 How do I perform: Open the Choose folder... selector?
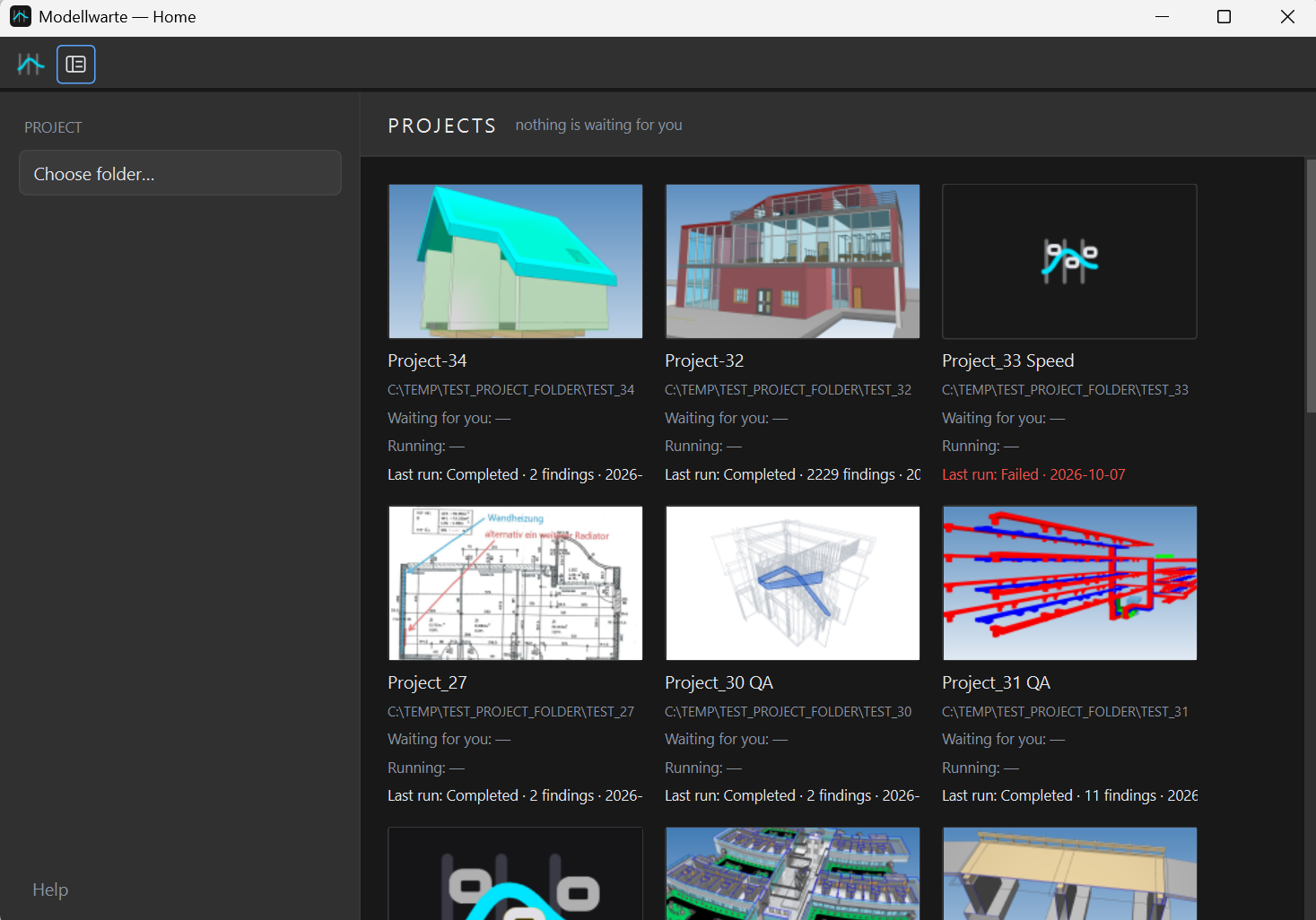pyautogui.click(x=180, y=173)
